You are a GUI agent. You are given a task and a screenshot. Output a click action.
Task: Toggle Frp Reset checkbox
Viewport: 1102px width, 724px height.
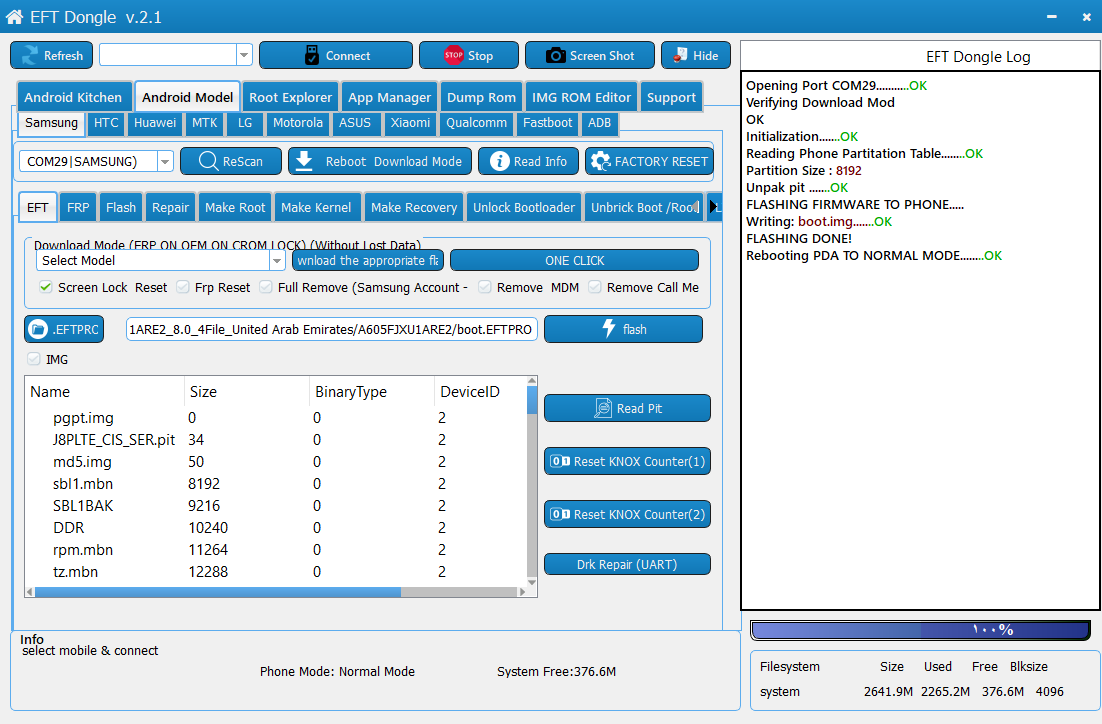183,287
